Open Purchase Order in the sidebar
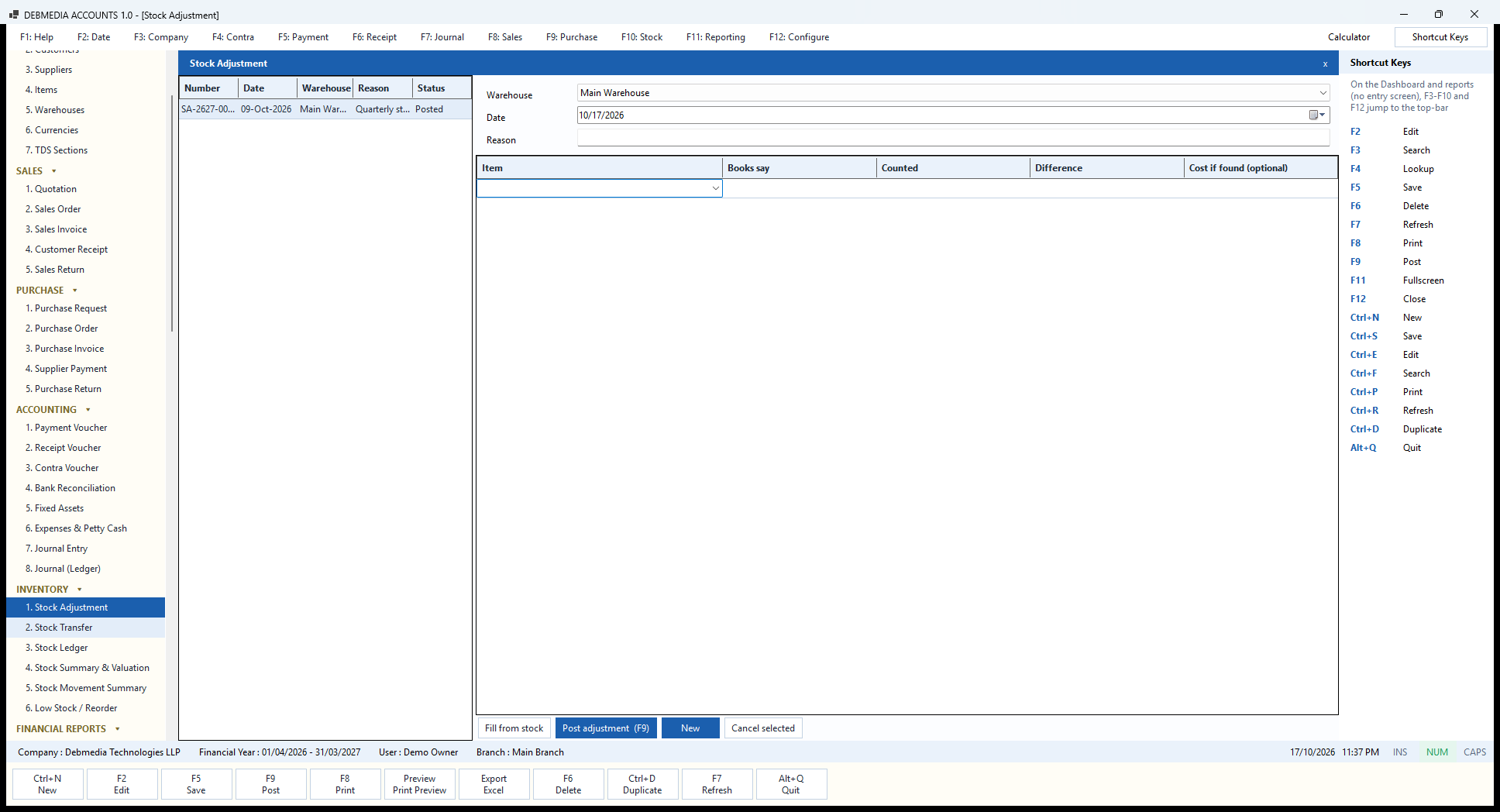Screen dimensions: 1500x812 pyautogui.click(x=85, y=329)
